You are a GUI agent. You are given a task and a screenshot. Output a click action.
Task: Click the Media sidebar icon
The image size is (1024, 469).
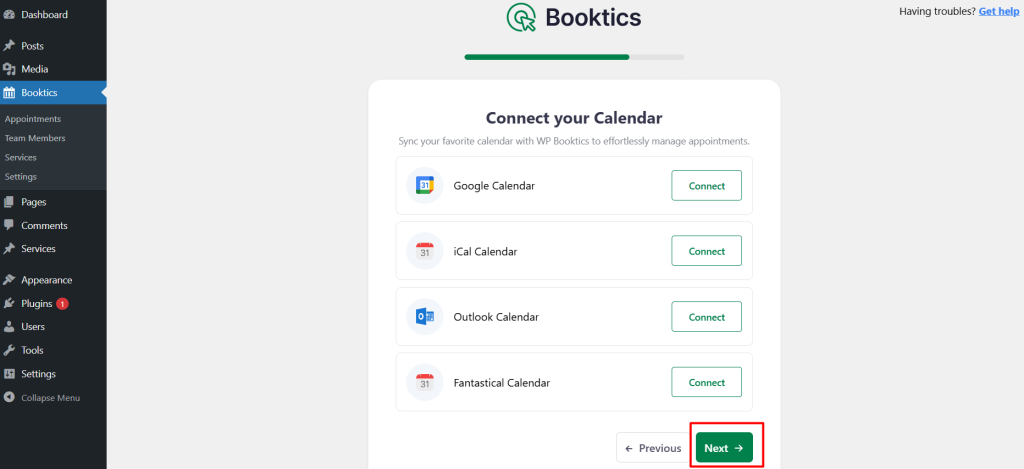[9, 69]
